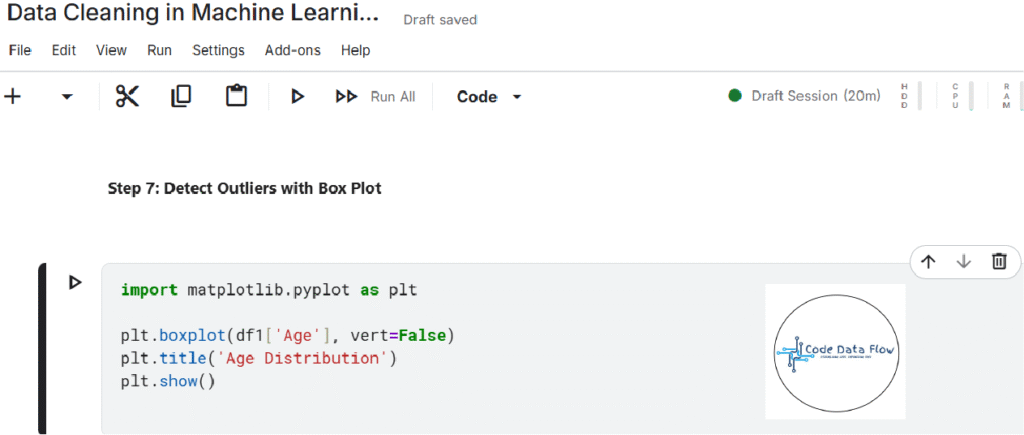Open the Add-ons menu
This screenshot has height=435, width=1024.
point(292,50)
